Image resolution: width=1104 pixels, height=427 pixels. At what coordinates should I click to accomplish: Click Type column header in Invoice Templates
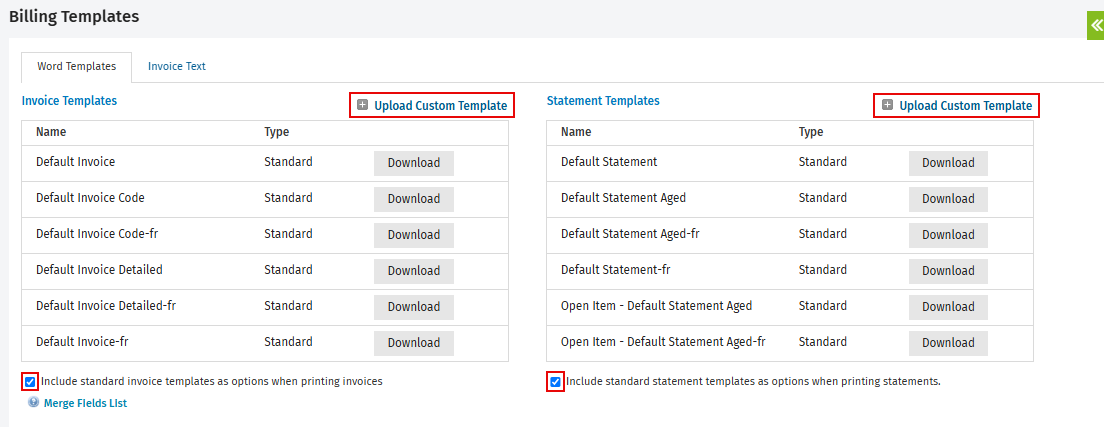(x=277, y=132)
